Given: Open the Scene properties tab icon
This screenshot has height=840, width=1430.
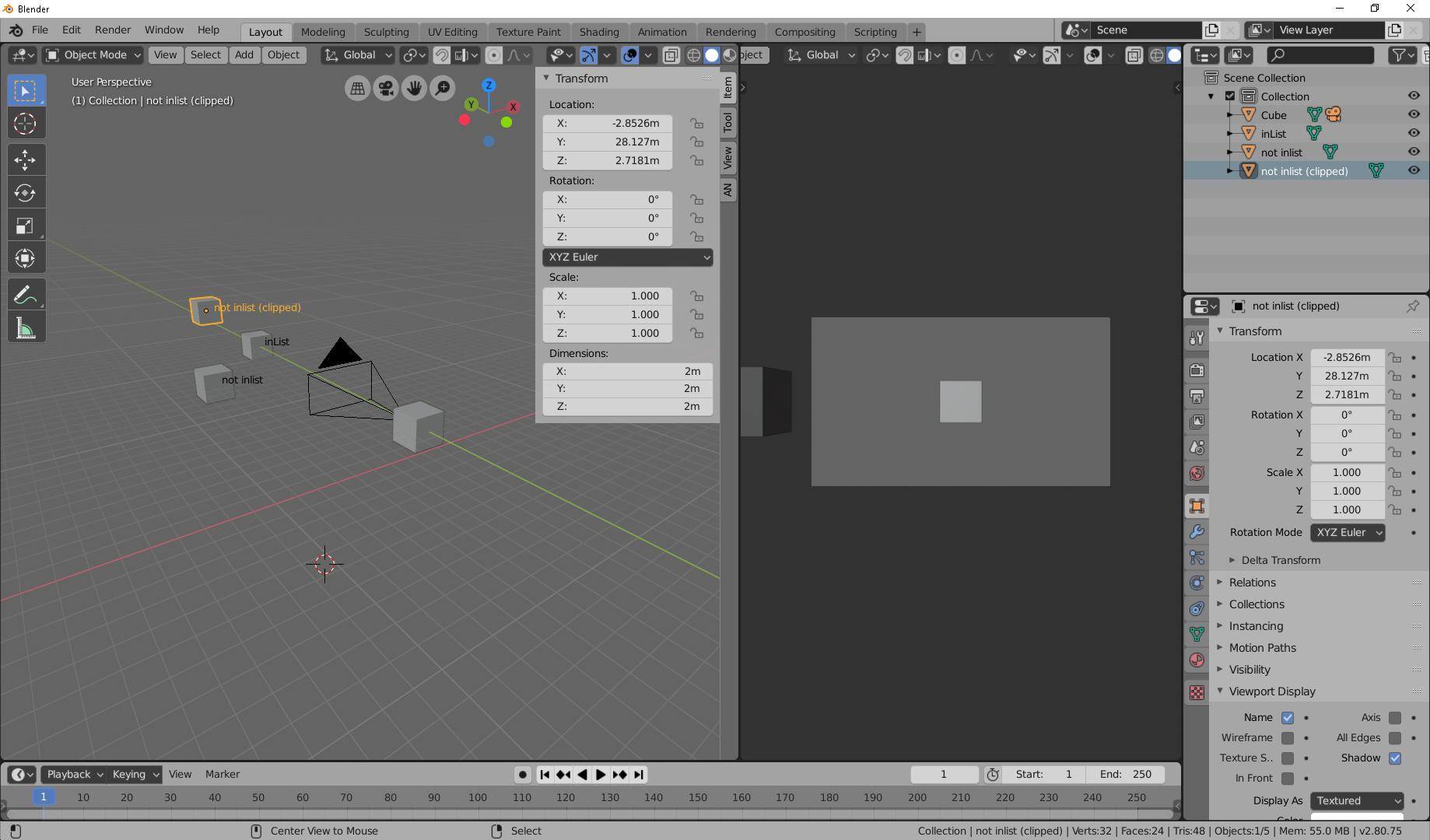Looking at the screenshot, I should [x=1197, y=447].
